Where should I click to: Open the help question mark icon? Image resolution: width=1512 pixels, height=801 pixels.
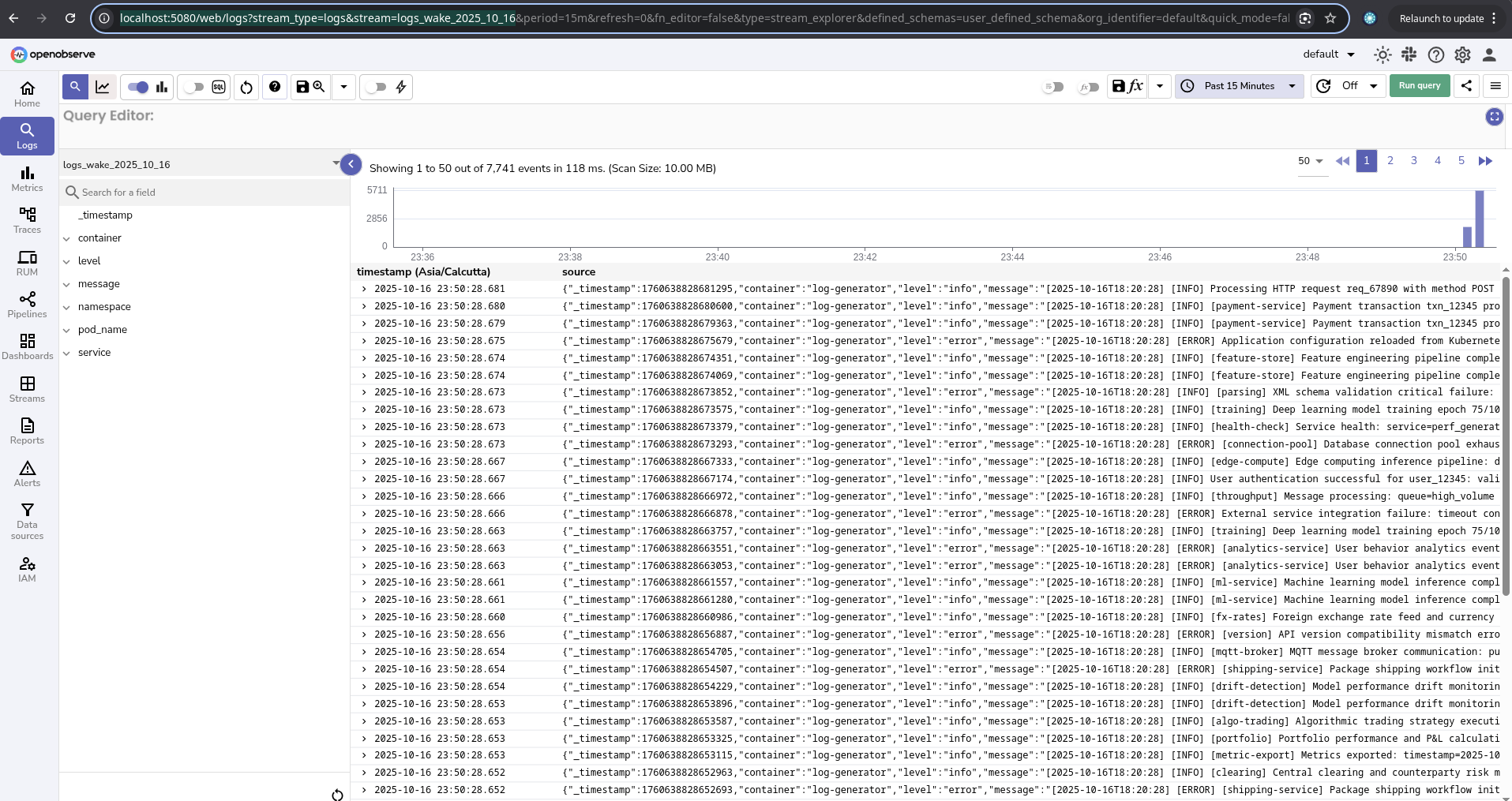pyautogui.click(x=275, y=87)
